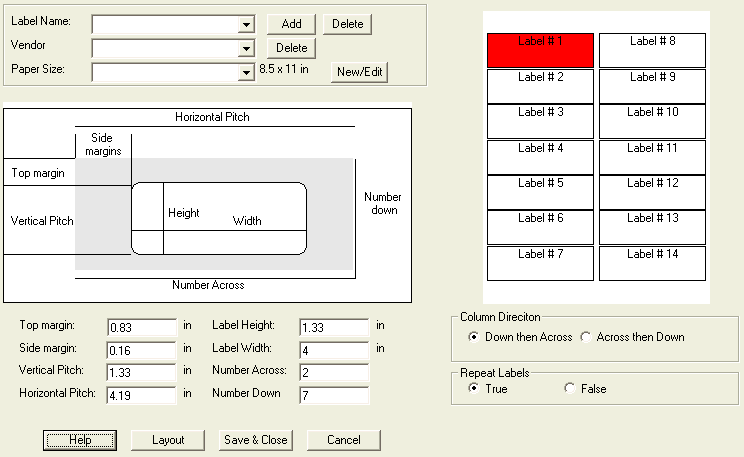Click the Number Down input field
Viewport: 744px width, 457px height.
point(334,394)
